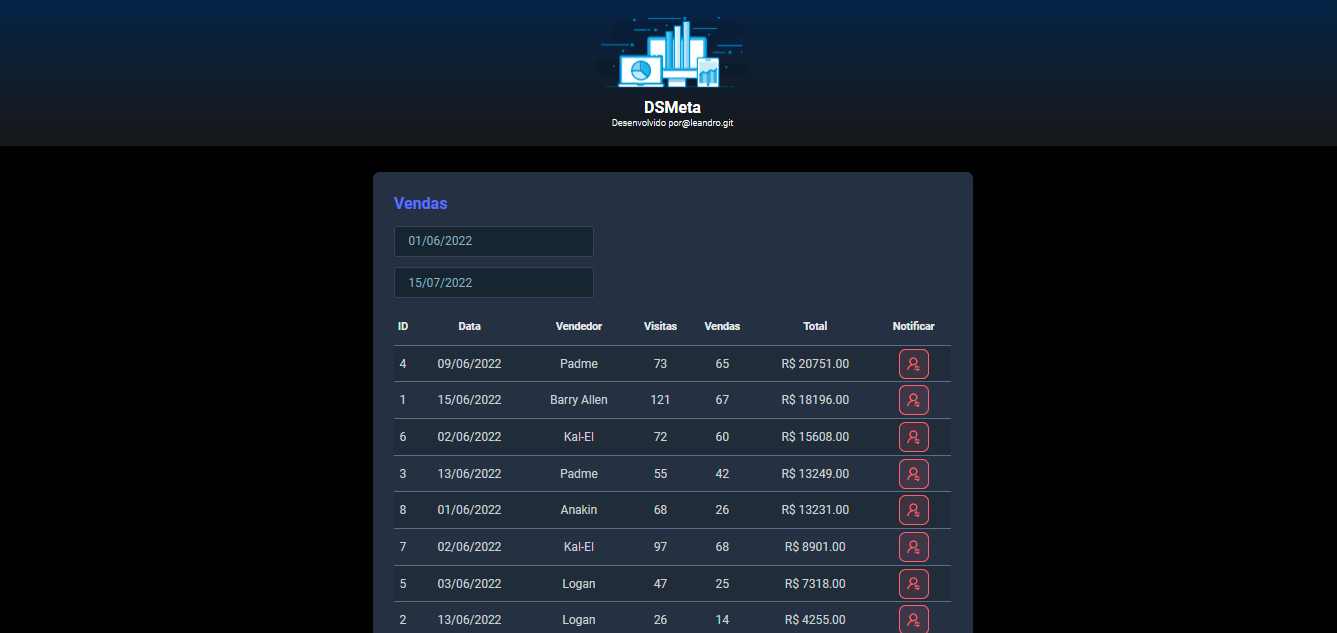Click the Visitas column header
1337x633 pixels.
[660, 326]
